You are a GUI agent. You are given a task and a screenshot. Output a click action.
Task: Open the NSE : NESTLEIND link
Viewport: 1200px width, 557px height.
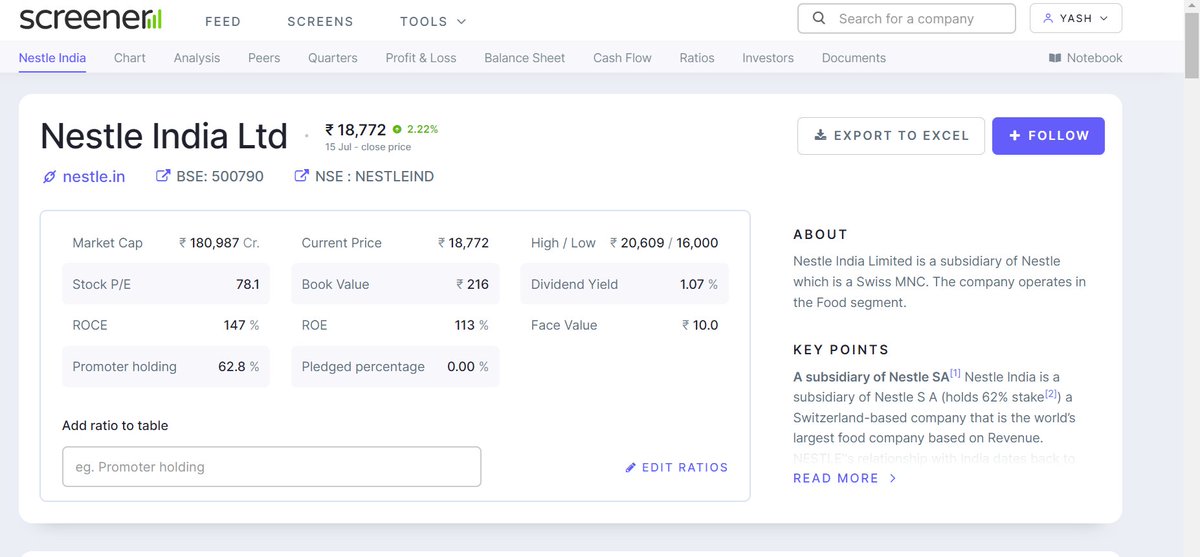[x=375, y=177]
